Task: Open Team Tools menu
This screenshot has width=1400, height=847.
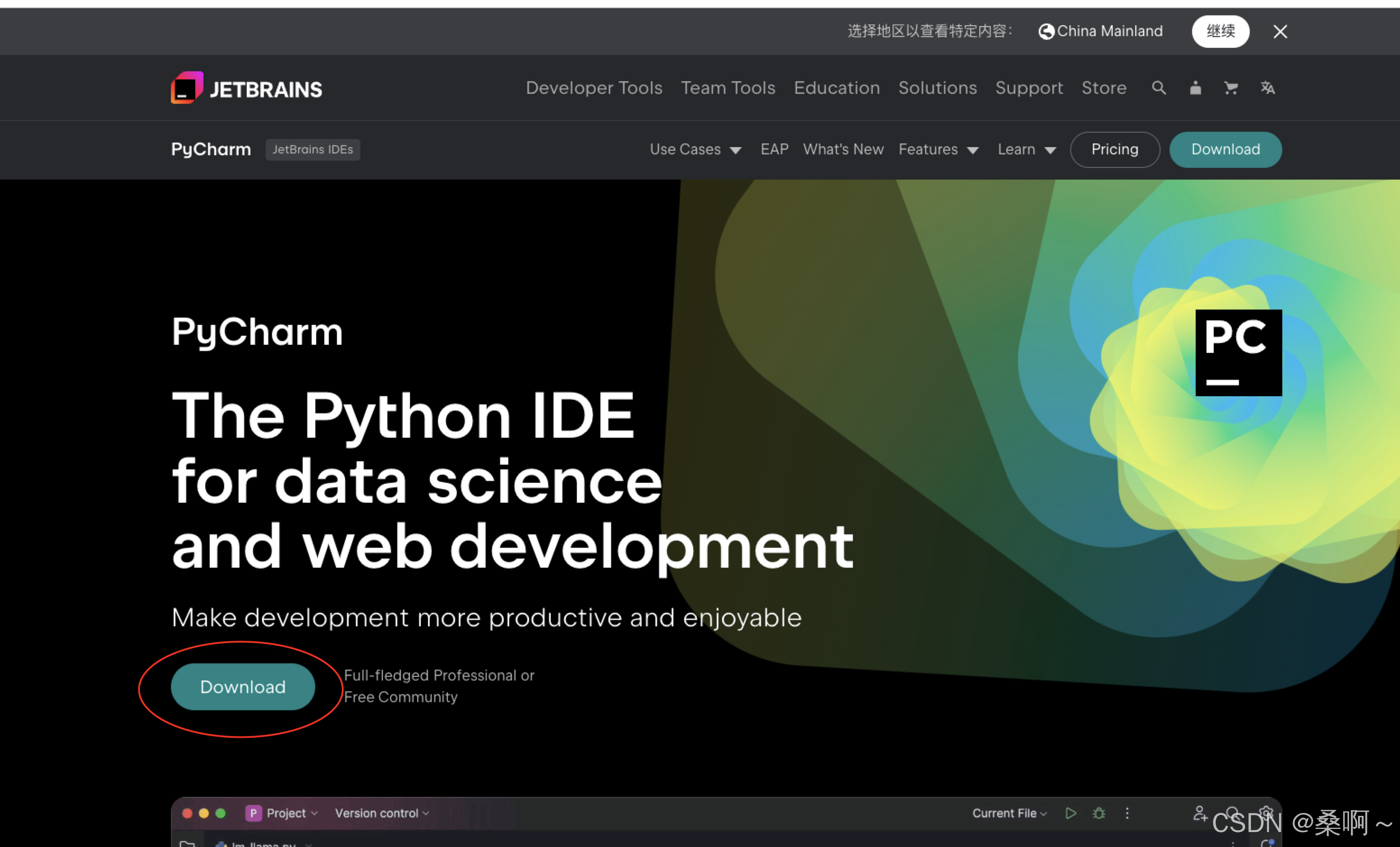Action: pos(728,88)
